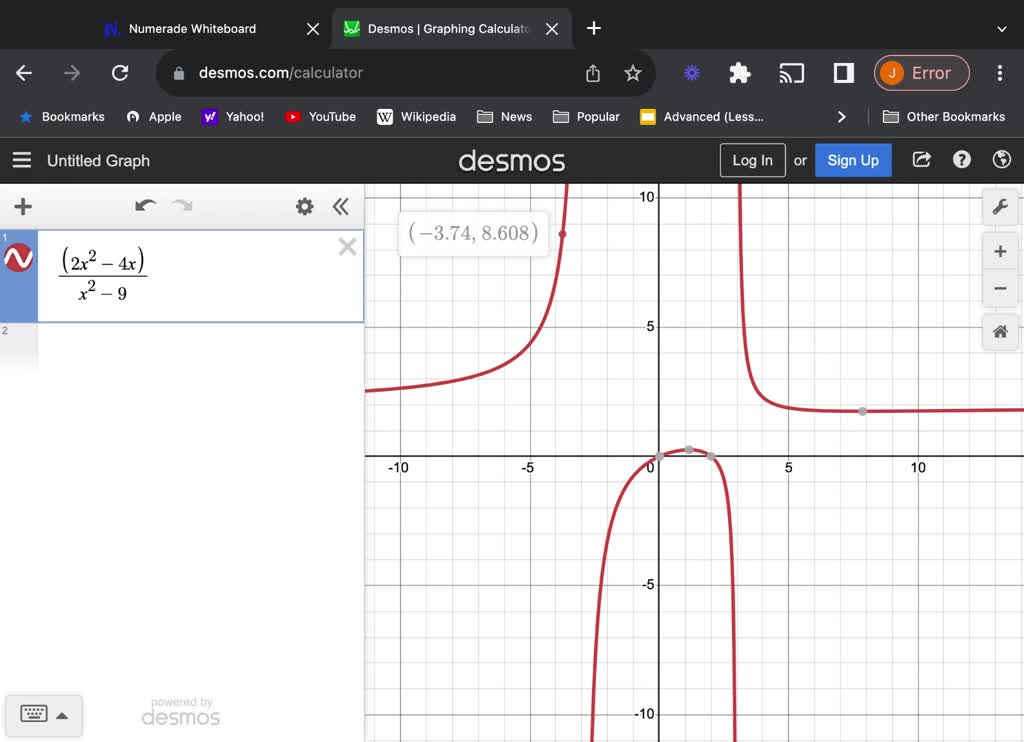1024x742 pixels.
Task: Click the Log In button
Action: [x=752, y=160]
